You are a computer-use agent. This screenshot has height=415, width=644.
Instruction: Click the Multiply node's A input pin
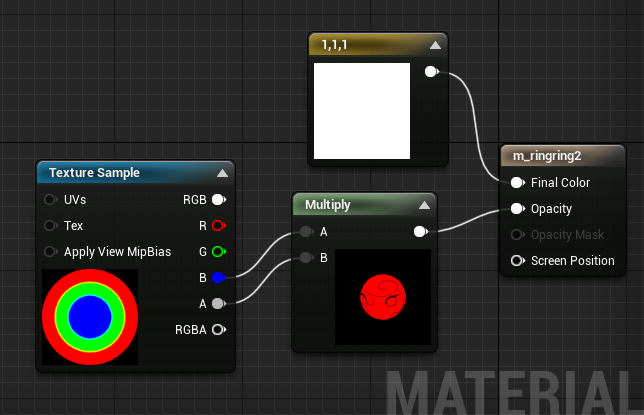306,232
